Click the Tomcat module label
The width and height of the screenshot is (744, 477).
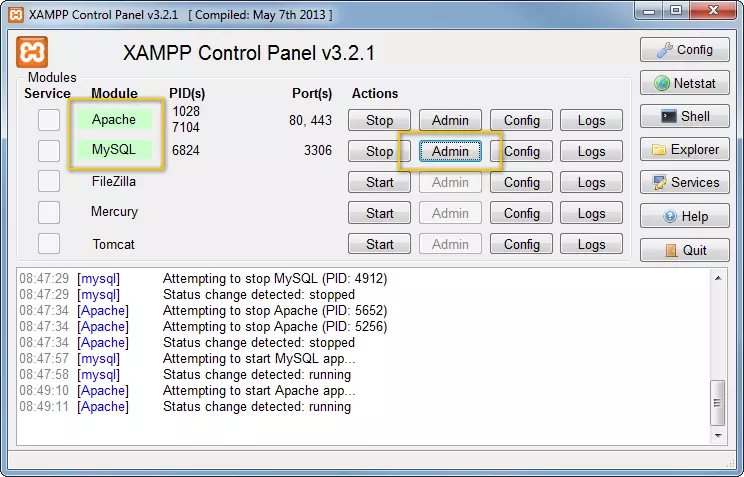point(113,244)
